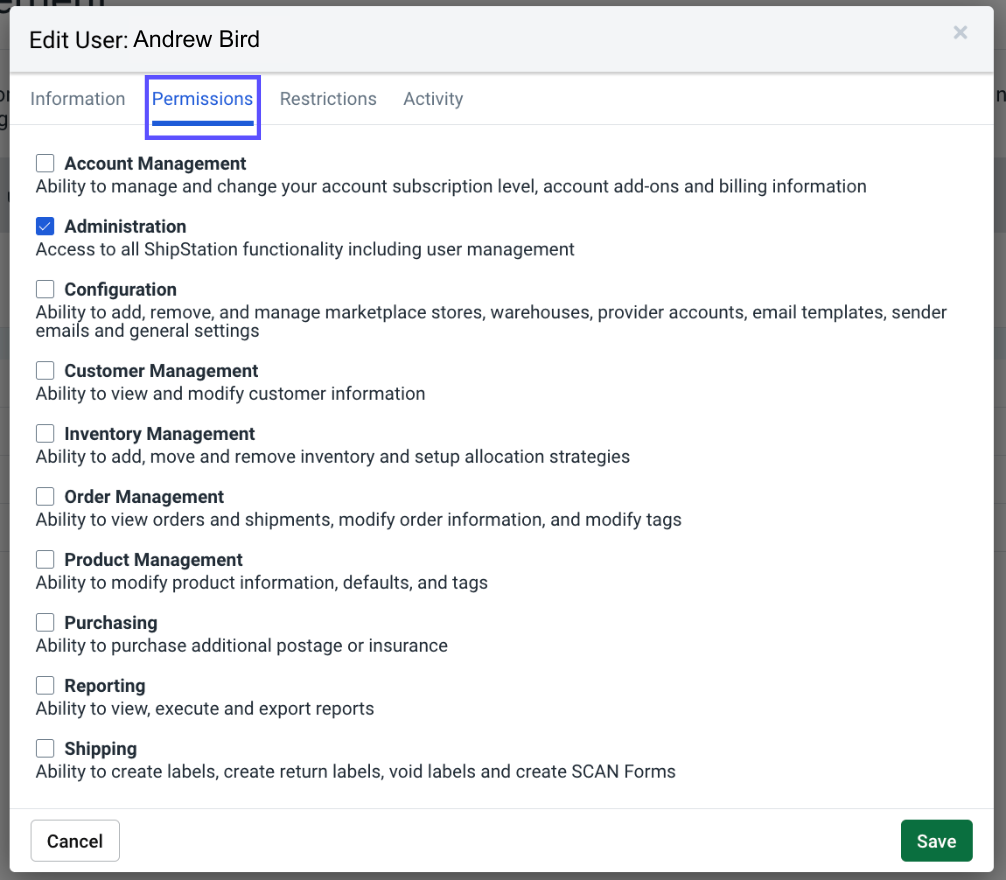Select the Permissions tab
Image resolution: width=1006 pixels, height=880 pixels.
(x=202, y=98)
